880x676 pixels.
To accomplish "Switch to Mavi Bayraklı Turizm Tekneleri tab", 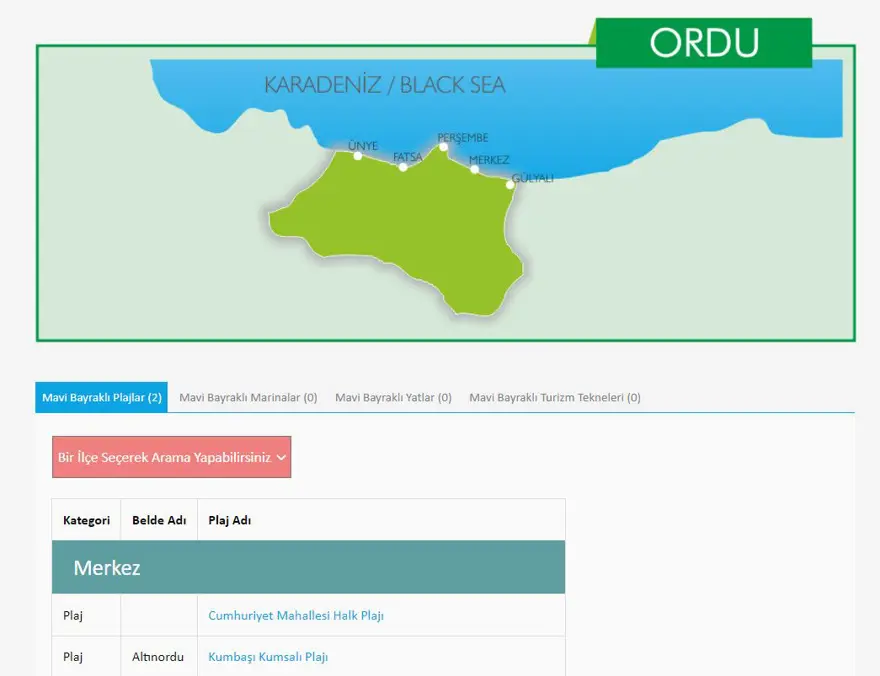I will click(x=555, y=397).
